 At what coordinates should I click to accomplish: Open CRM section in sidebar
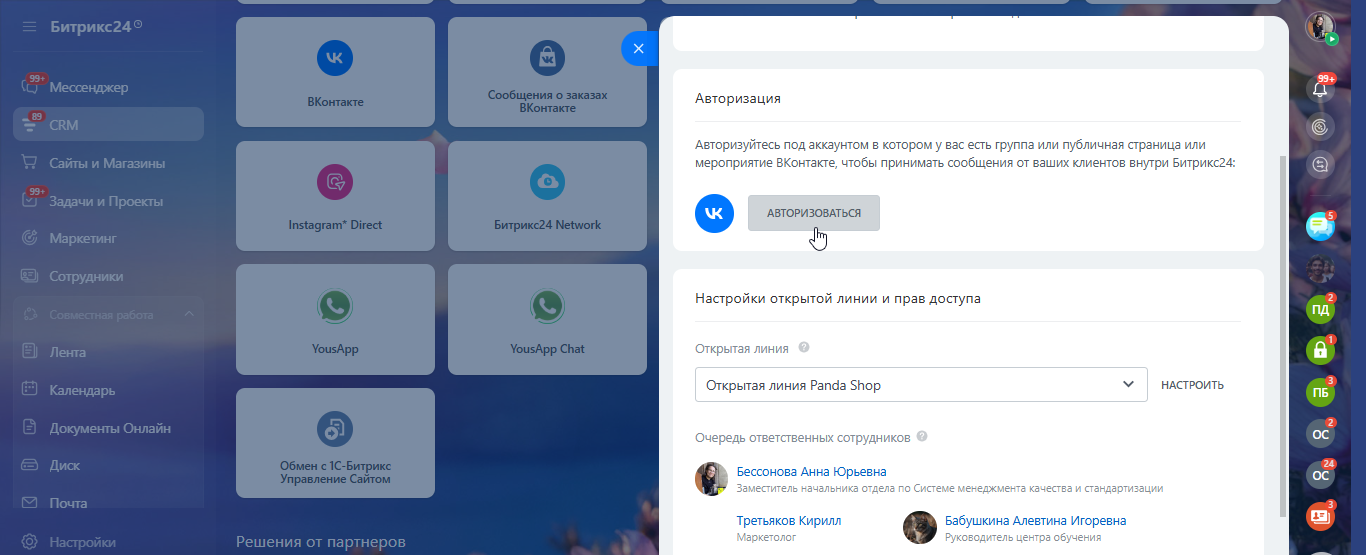click(x=108, y=125)
